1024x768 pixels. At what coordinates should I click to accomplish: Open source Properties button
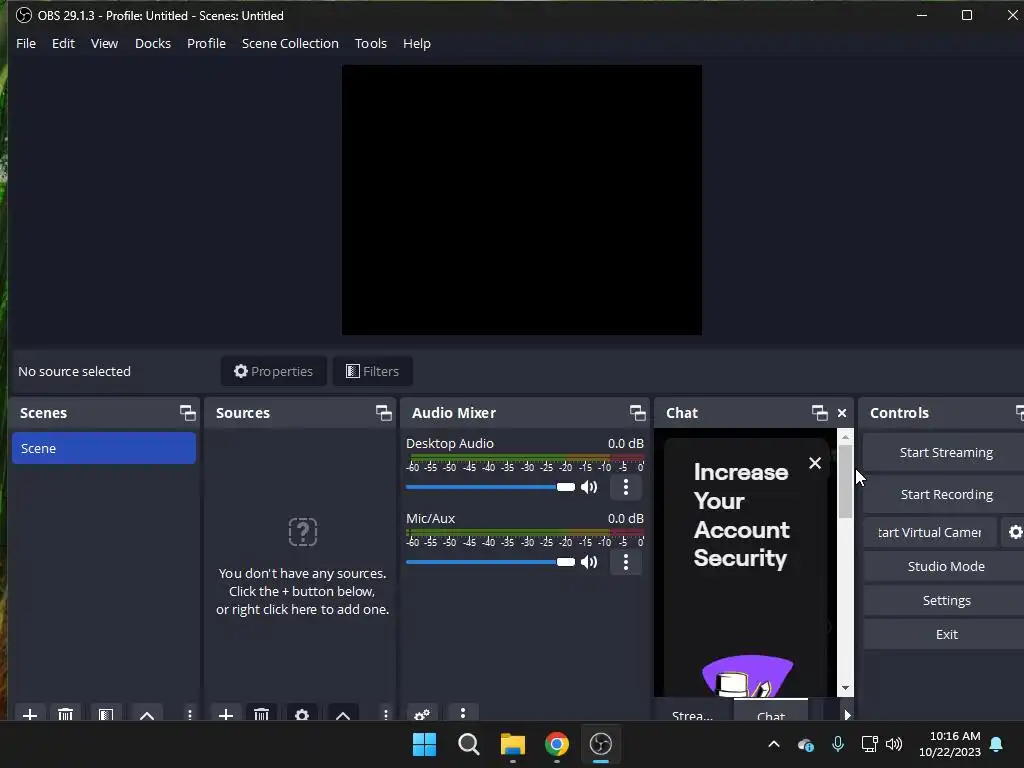click(x=274, y=371)
